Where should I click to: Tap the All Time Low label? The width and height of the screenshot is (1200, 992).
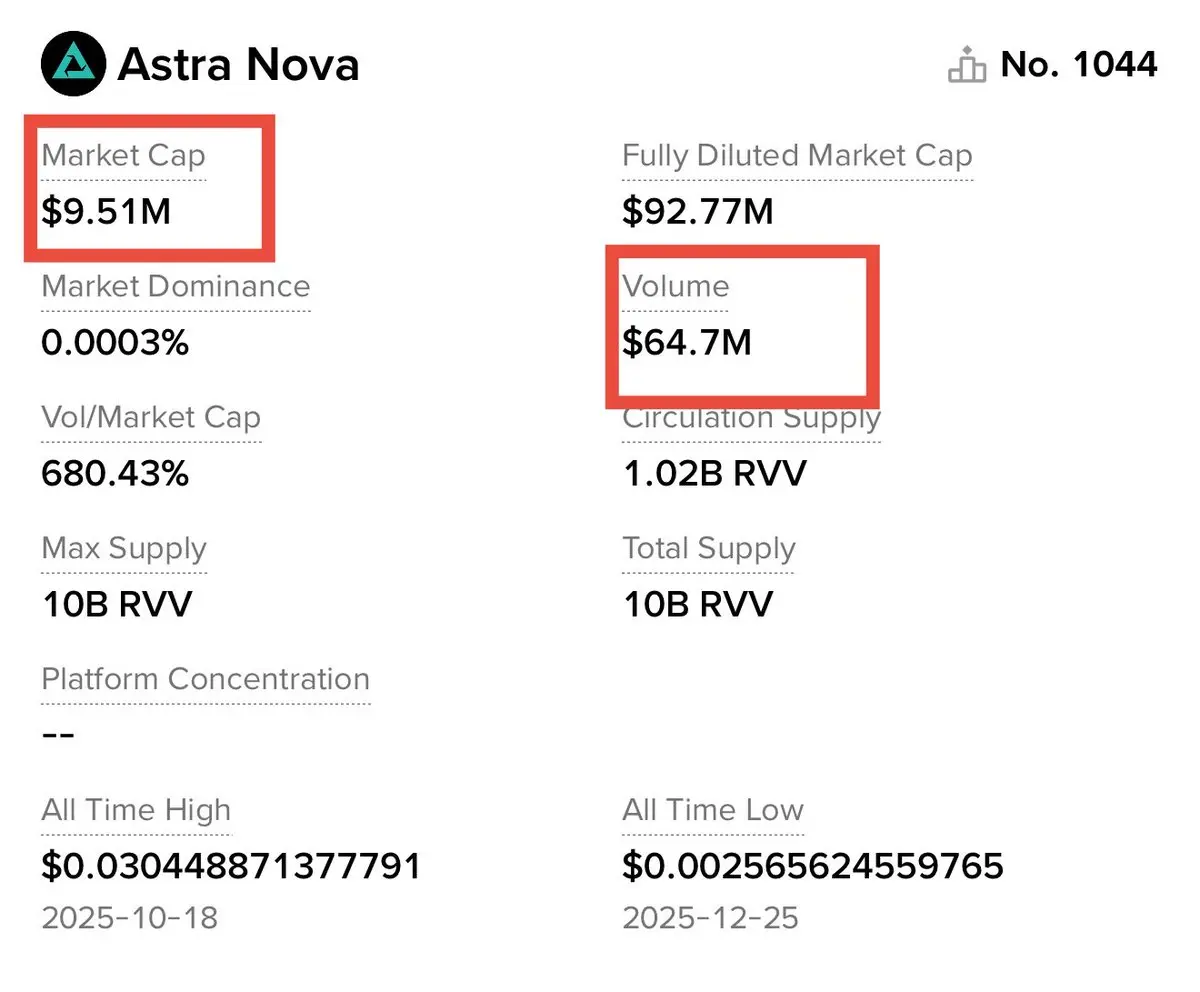pos(712,811)
